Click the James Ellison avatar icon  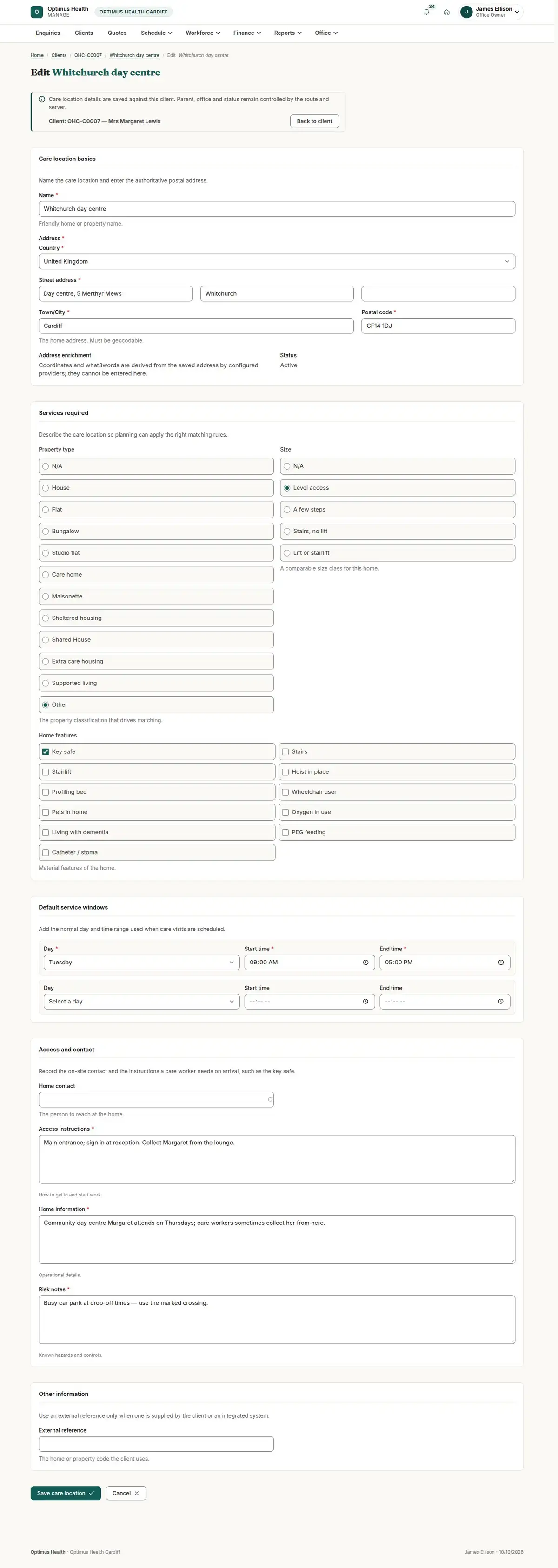click(x=467, y=12)
